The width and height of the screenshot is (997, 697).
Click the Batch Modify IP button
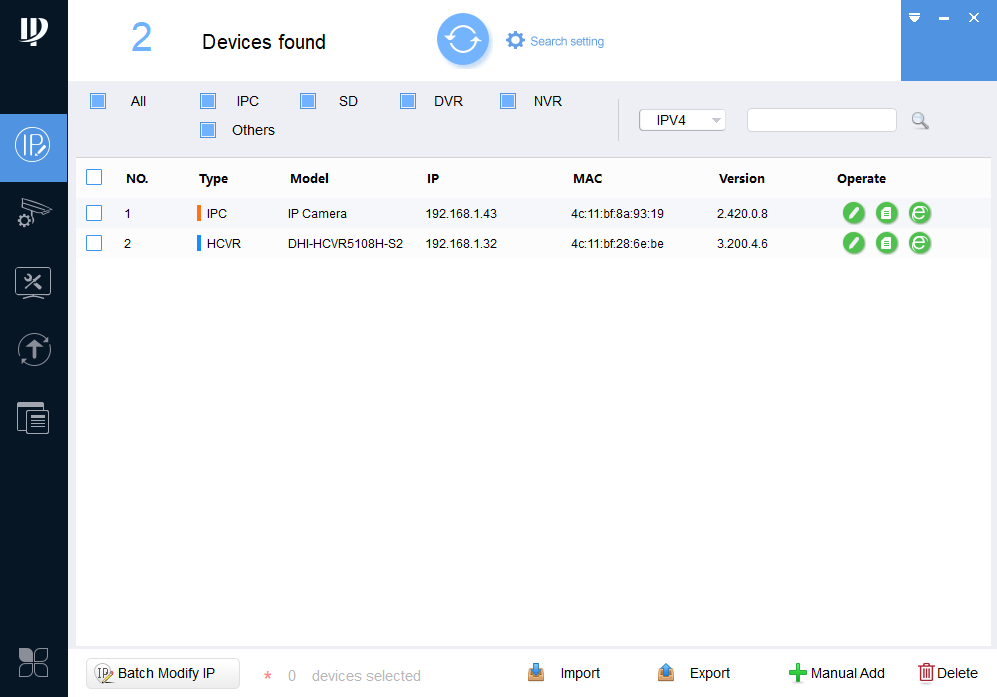click(162, 673)
